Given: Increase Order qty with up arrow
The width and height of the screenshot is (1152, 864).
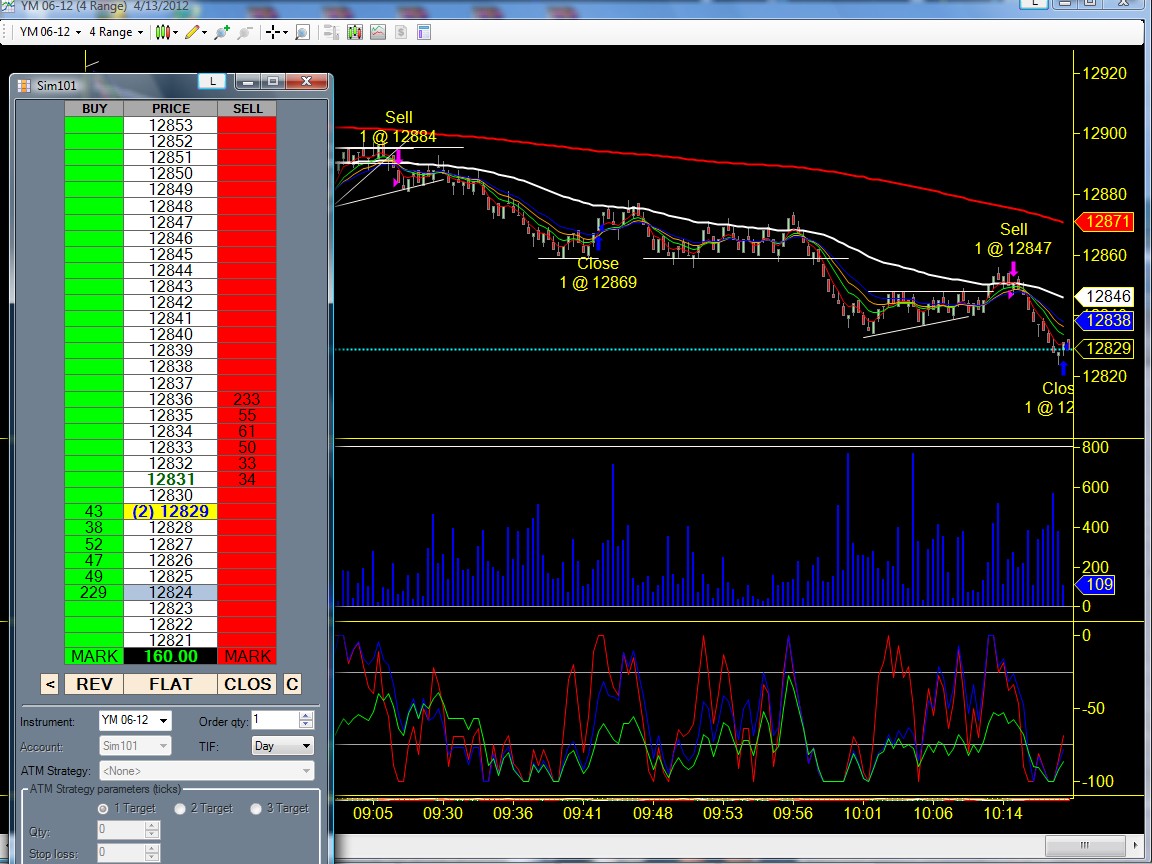Looking at the screenshot, I should (x=306, y=716).
